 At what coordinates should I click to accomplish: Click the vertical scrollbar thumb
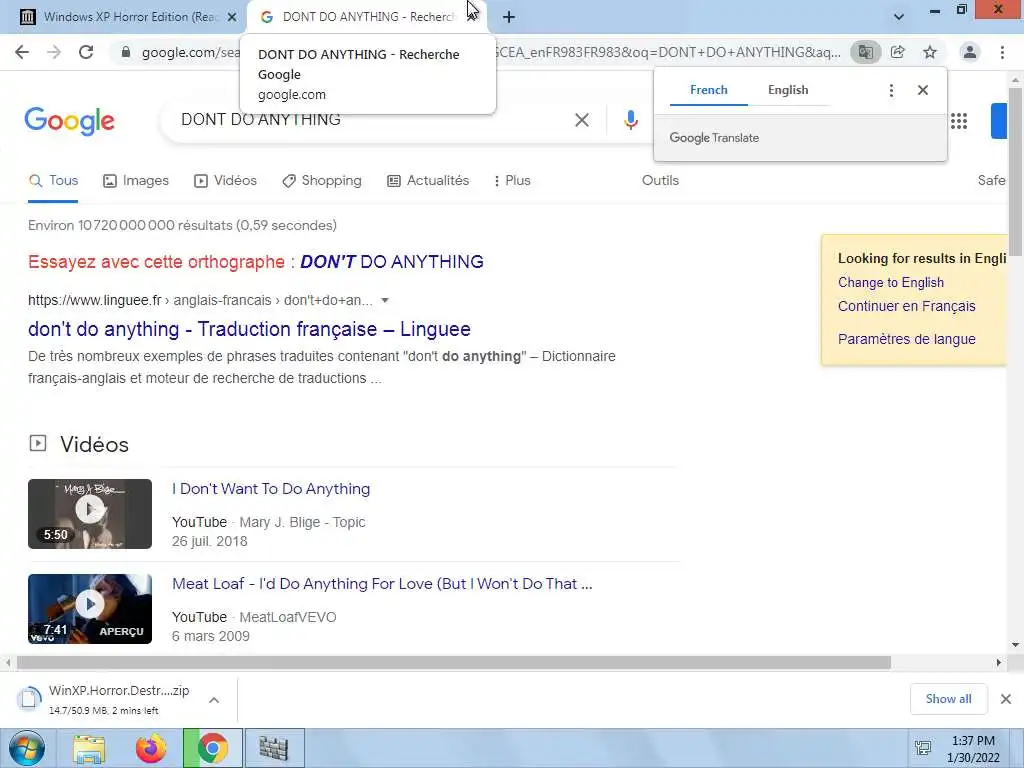pyautogui.click(x=1015, y=170)
